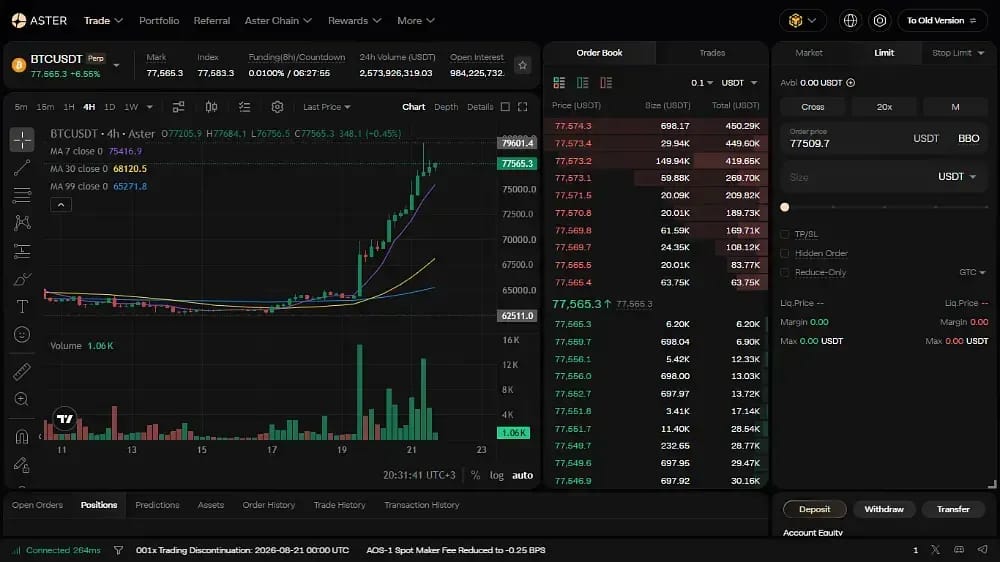Screen dimensions: 1000x562
Task: Select the crosshair cursor tool
Action: tap(22, 140)
